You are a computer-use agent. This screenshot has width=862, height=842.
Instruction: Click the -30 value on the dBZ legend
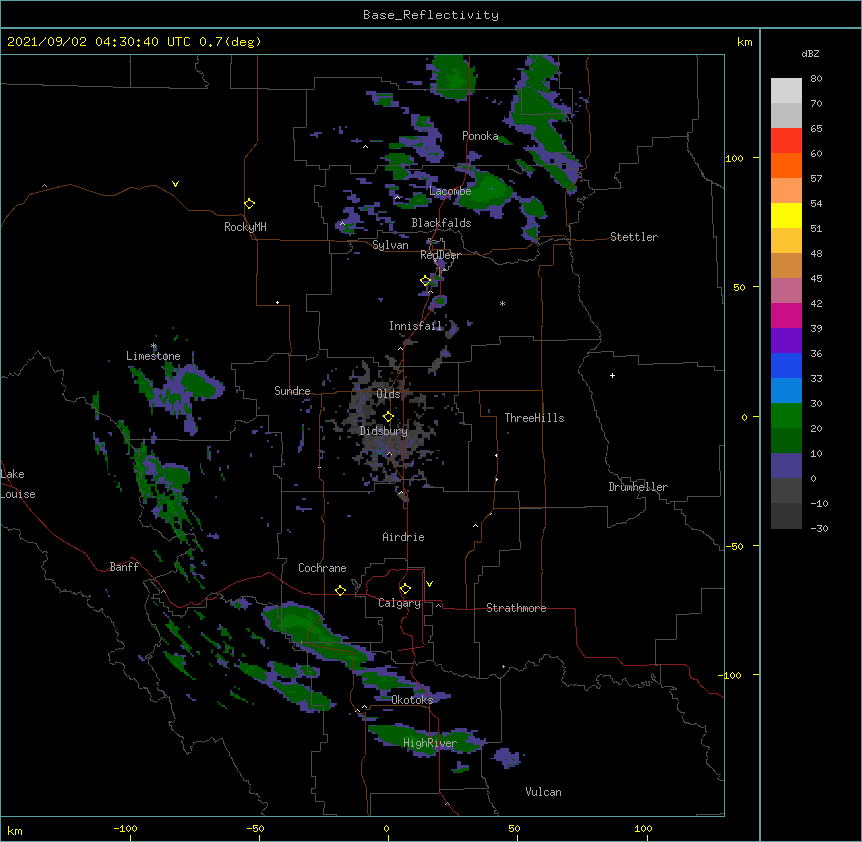pyautogui.click(x=819, y=529)
